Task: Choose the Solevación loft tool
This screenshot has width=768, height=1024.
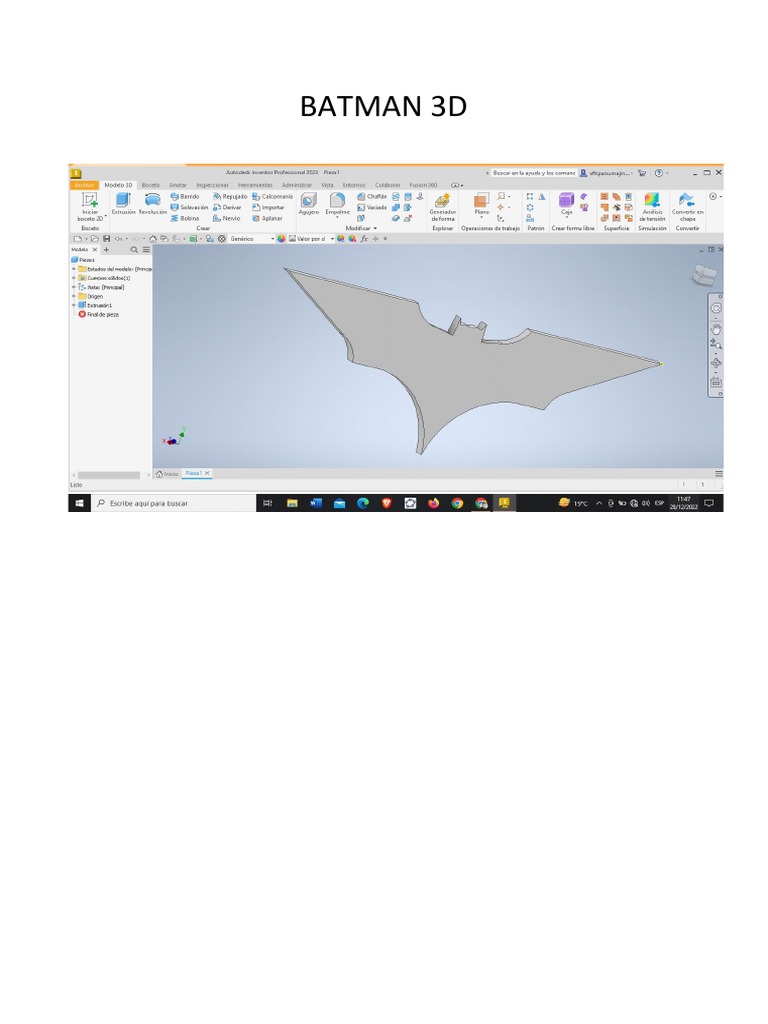Action: coord(189,208)
